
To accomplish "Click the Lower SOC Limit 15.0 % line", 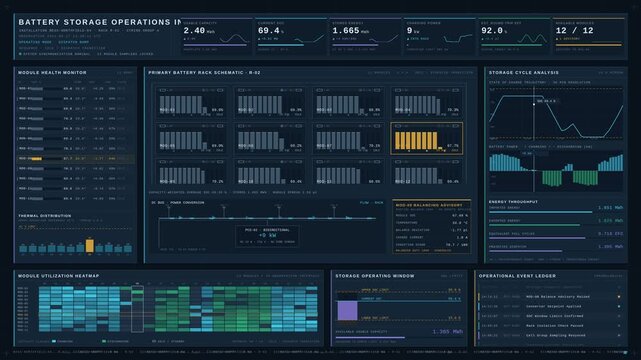I will point(398,320).
